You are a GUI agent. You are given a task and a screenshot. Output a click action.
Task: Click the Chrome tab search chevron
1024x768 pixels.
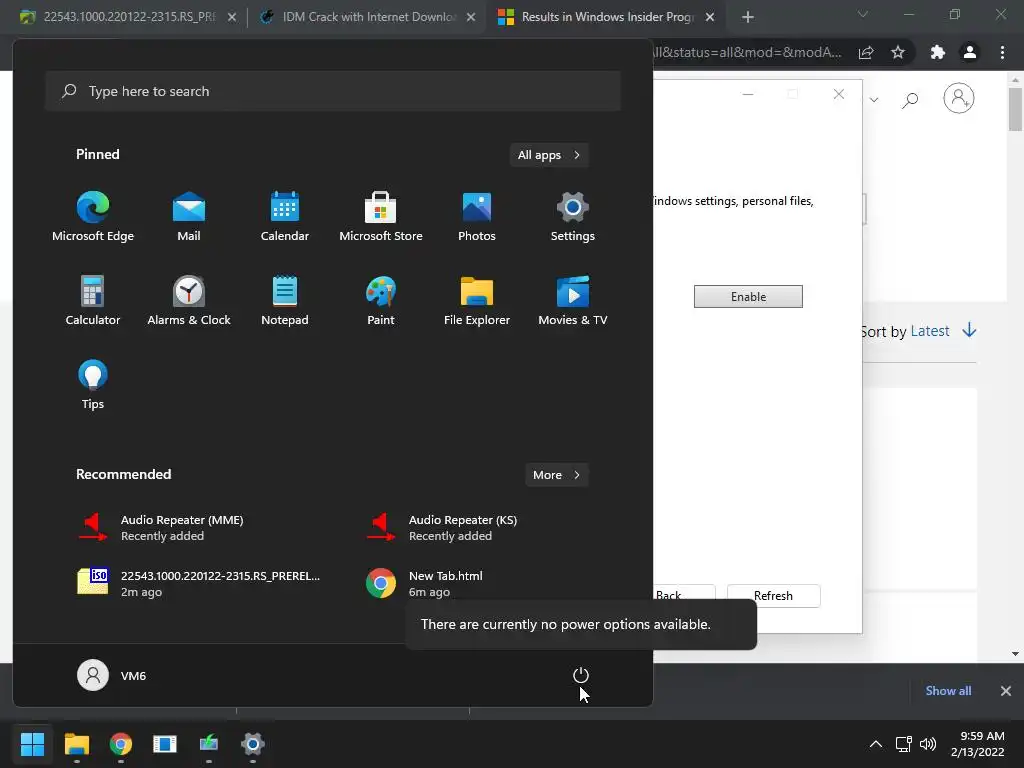tap(863, 14)
